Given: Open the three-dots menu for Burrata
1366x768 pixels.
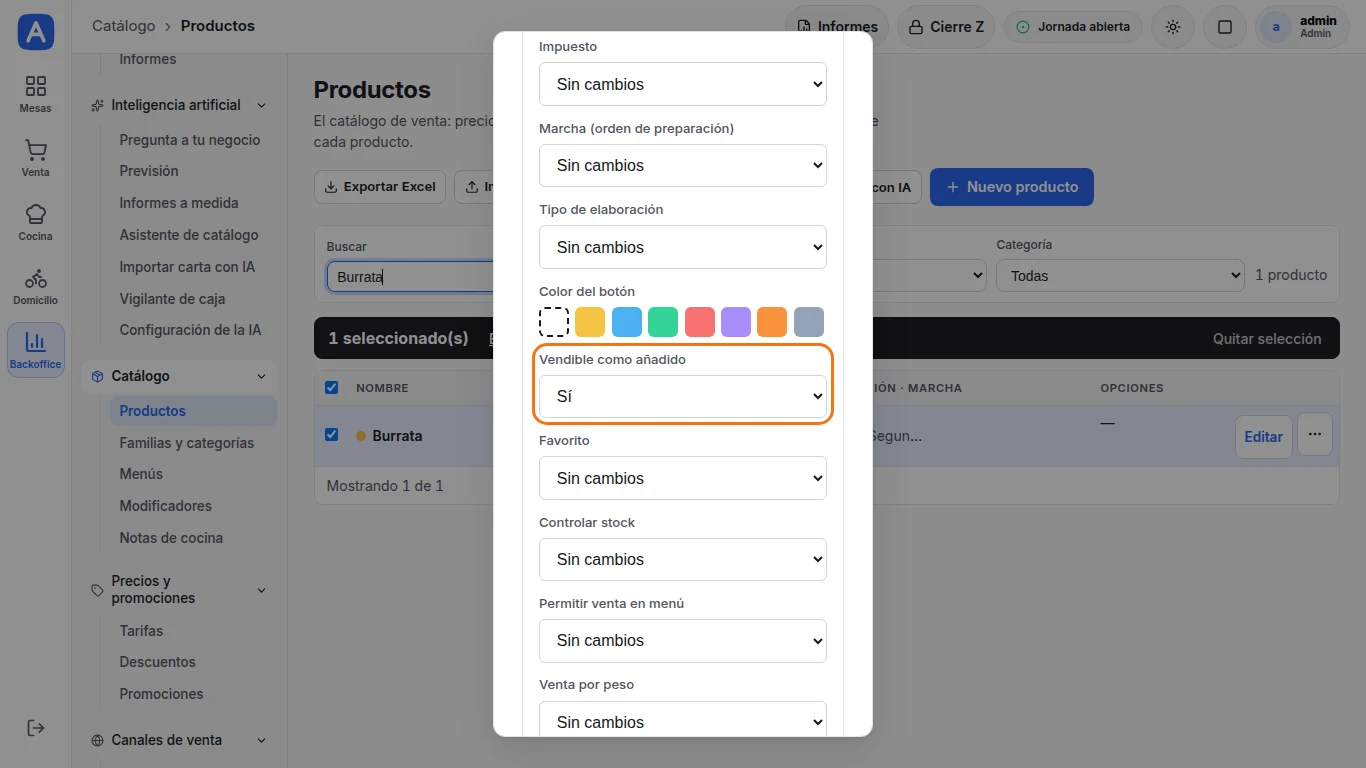Looking at the screenshot, I should tap(1315, 435).
